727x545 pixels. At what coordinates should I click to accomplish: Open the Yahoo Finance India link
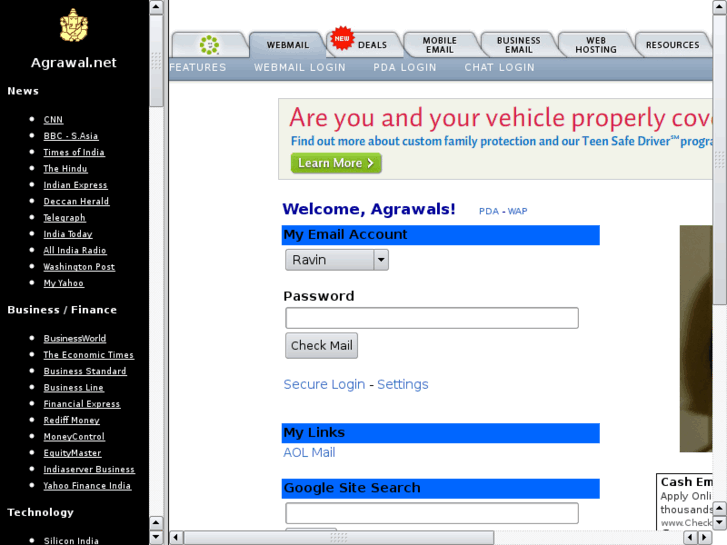click(87, 486)
